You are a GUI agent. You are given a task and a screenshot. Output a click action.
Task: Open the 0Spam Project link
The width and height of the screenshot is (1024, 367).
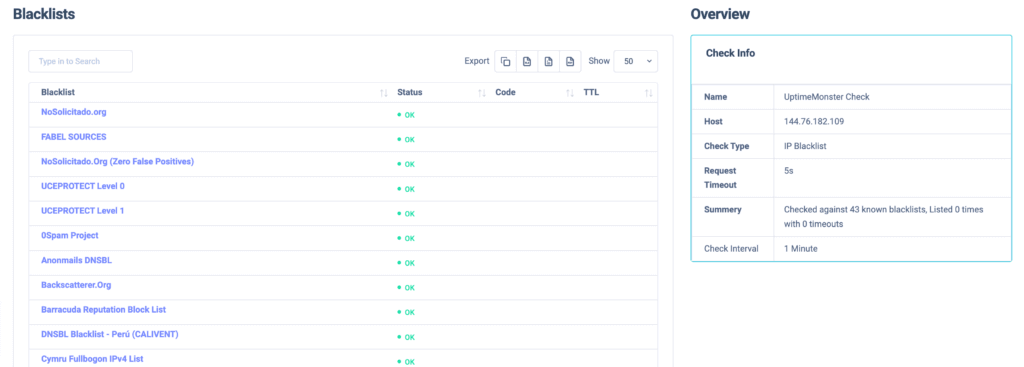(x=70, y=236)
